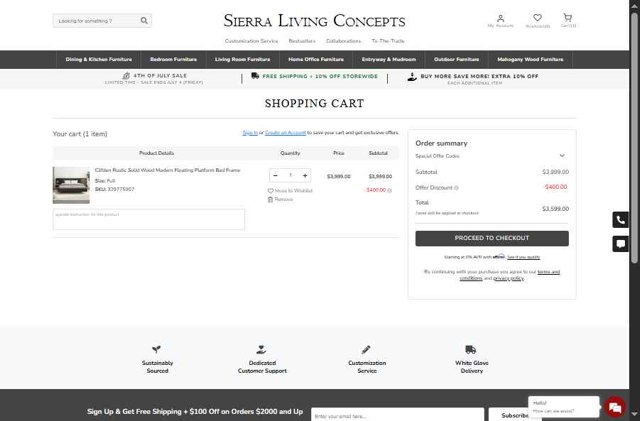The width and height of the screenshot is (640, 421).
Task: Click 'Your cart (1 item)' heading
Action: pos(80,134)
